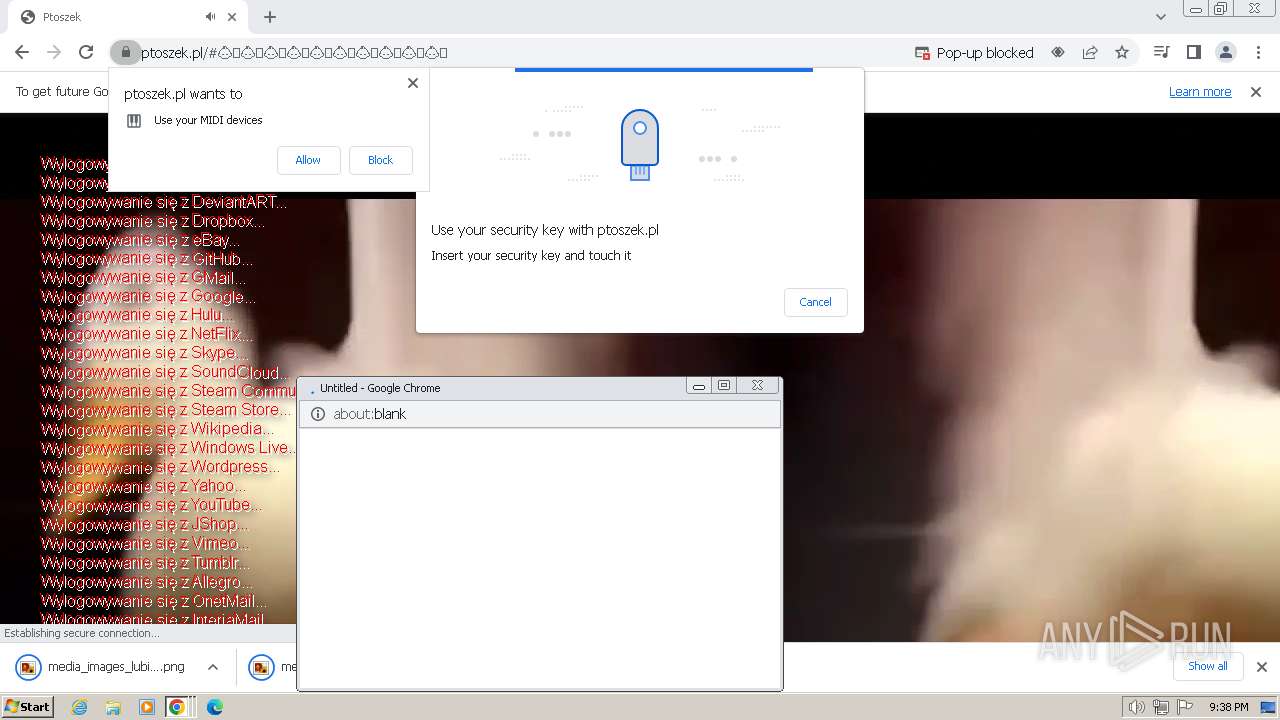Viewport: 1280px width, 720px height.
Task: Launch Microsoft Edge from taskbar
Action: pos(214,707)
